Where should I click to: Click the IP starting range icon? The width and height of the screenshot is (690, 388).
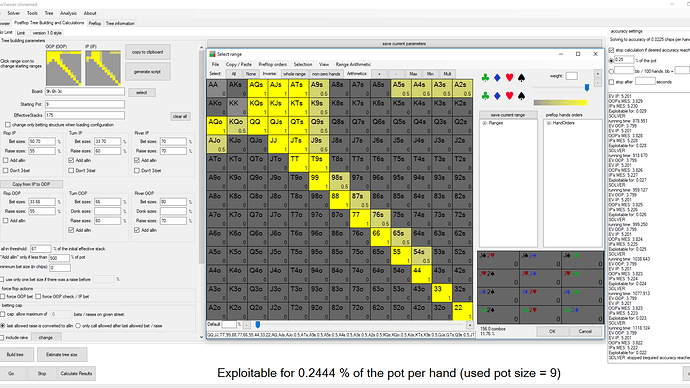[x=103, y=68]
